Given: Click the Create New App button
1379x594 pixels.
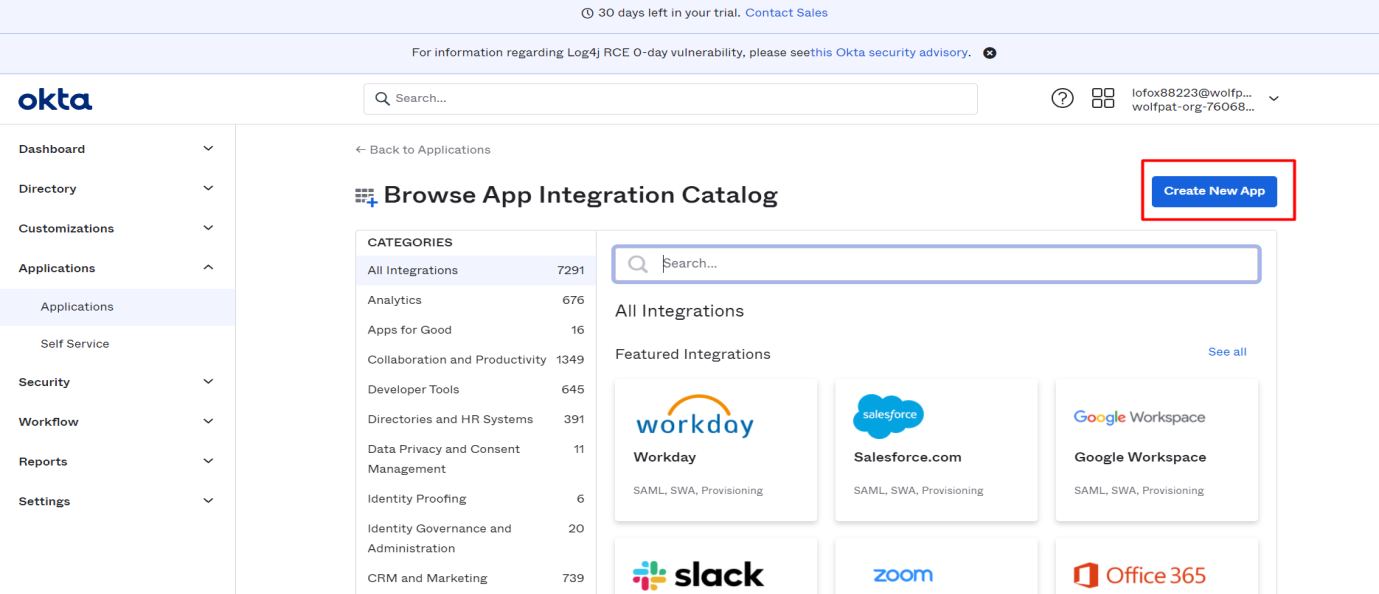Looking at the screenshot, I should click(x=1214, y=191).
